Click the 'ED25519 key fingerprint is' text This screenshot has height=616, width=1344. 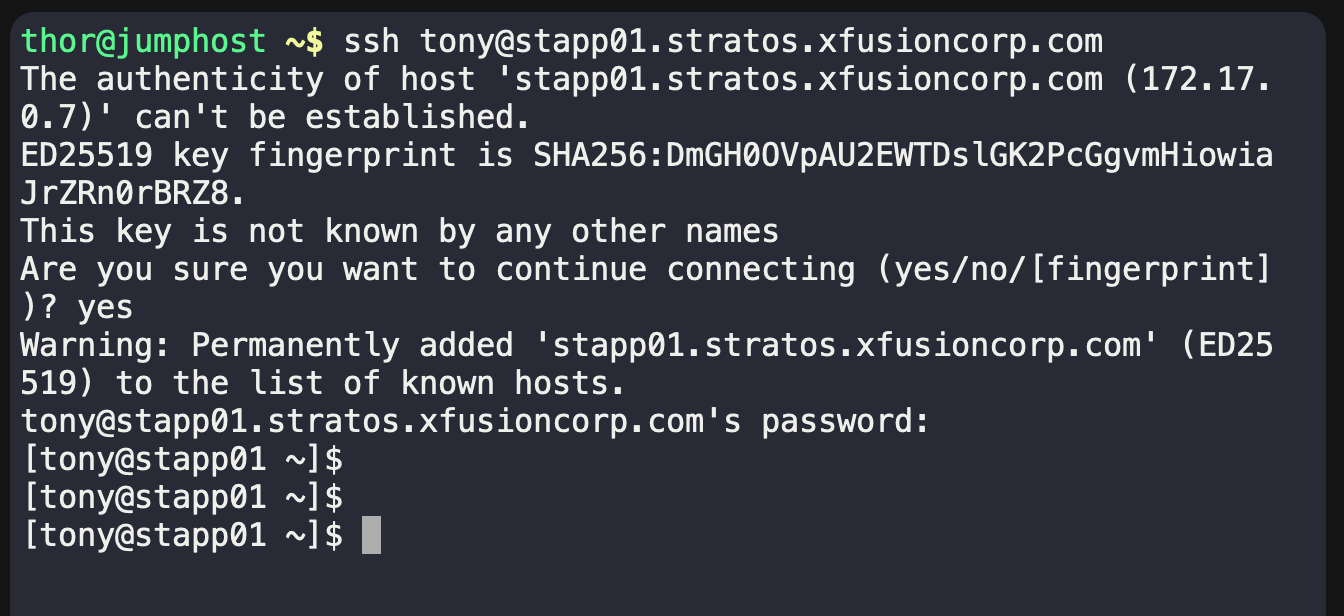pyautogui.click(x=267, y=156)
